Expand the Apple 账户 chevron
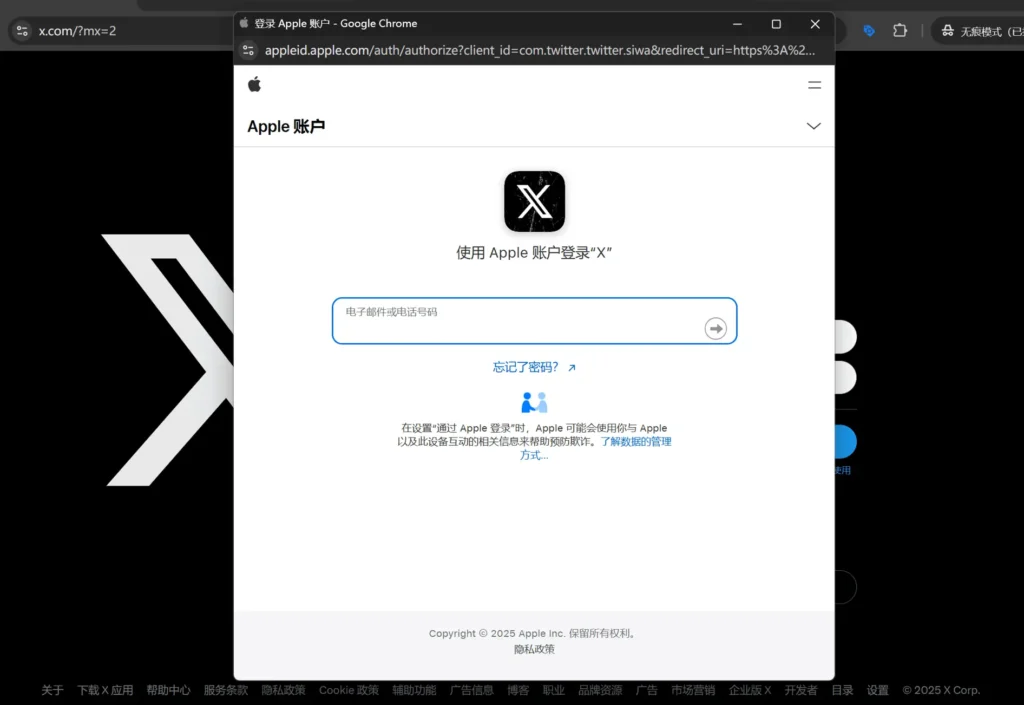This screenshot has width=1024, height=705. point(814,126)
